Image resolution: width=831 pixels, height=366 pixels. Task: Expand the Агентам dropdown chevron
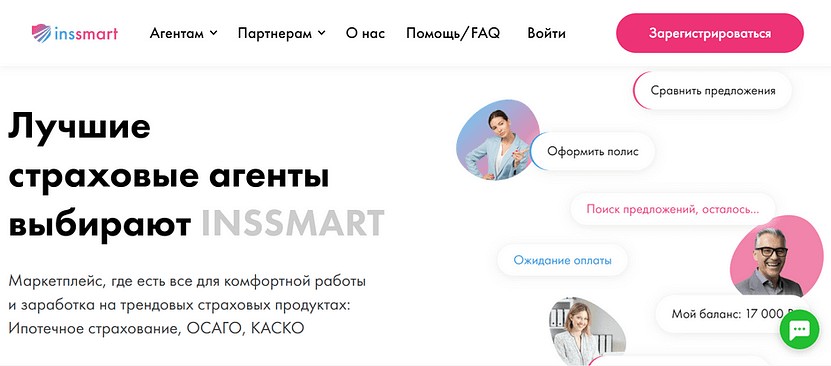coord(214,33)
